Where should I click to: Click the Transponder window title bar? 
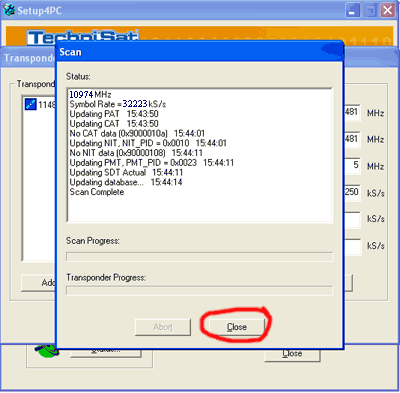click(x=29, y=58)
